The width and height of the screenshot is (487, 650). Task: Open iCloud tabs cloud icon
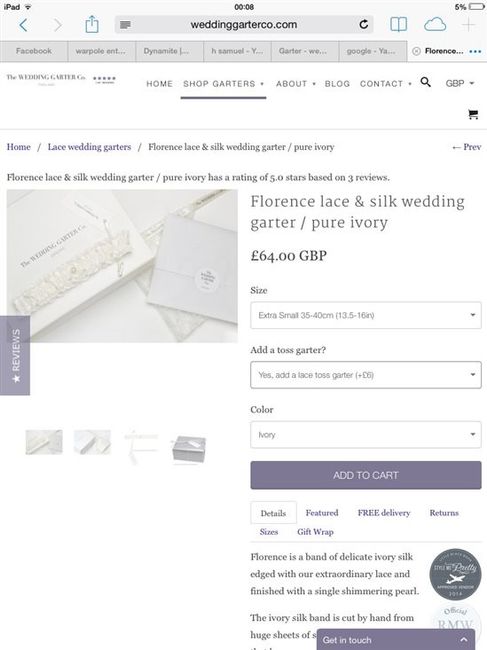435,24
